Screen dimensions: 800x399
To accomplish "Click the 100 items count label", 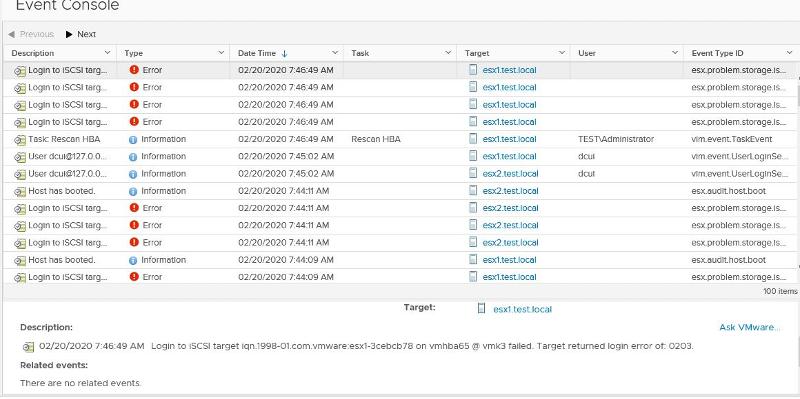I will 780,291.
